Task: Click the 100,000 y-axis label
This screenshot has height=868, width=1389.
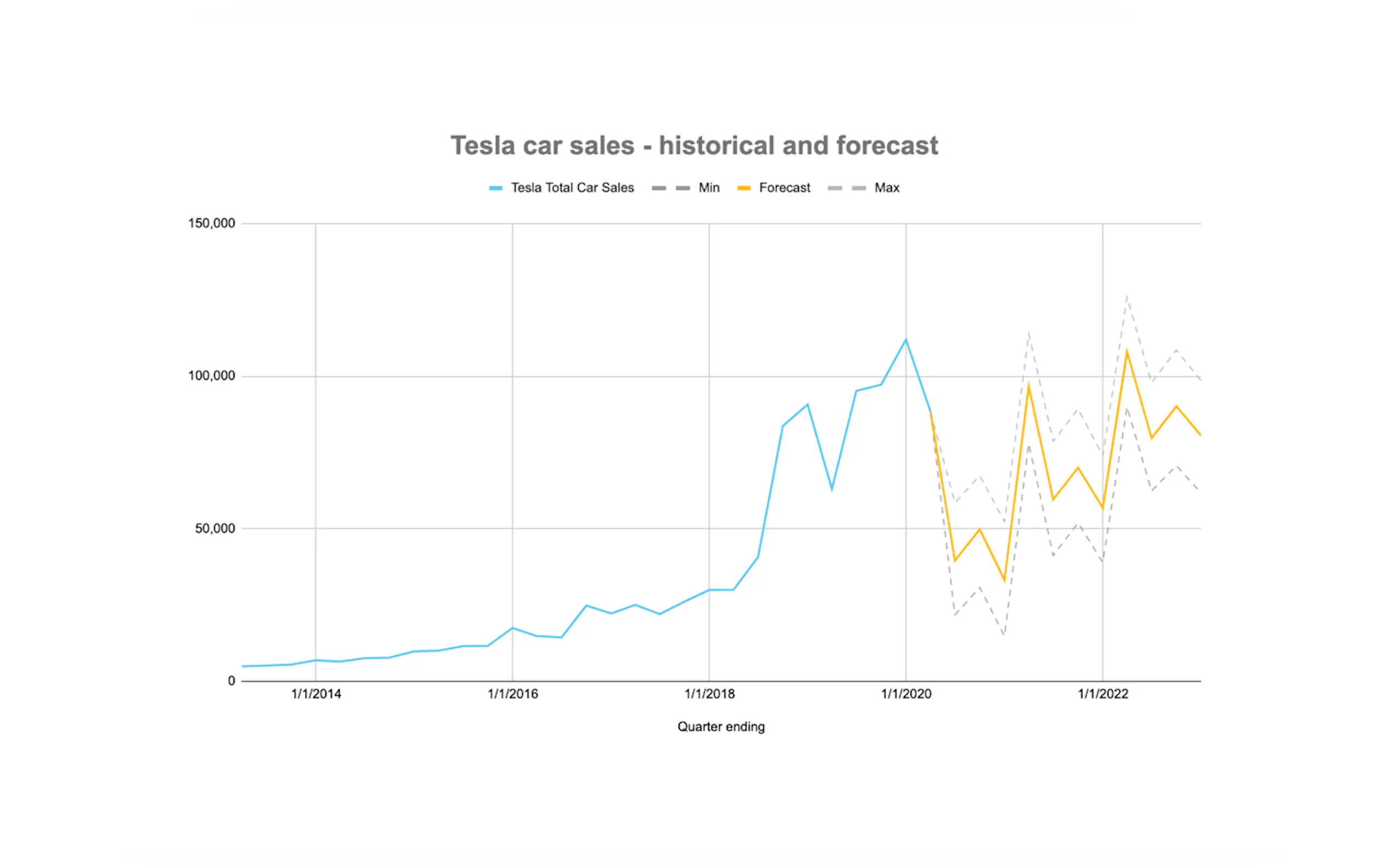Action: pos(211,376)
